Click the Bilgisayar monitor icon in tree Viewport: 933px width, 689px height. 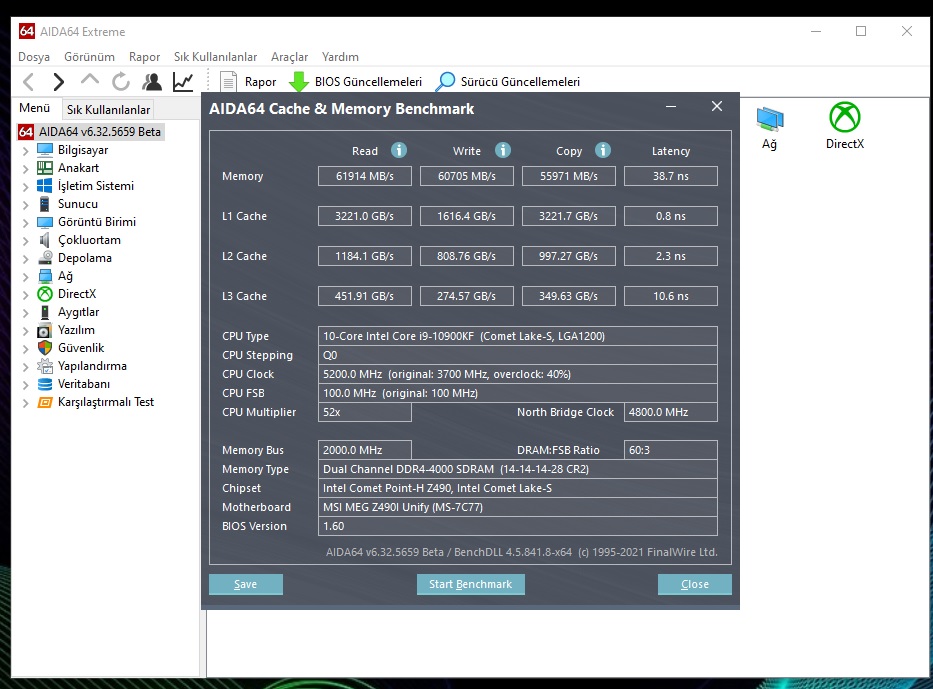click(45, 149)
